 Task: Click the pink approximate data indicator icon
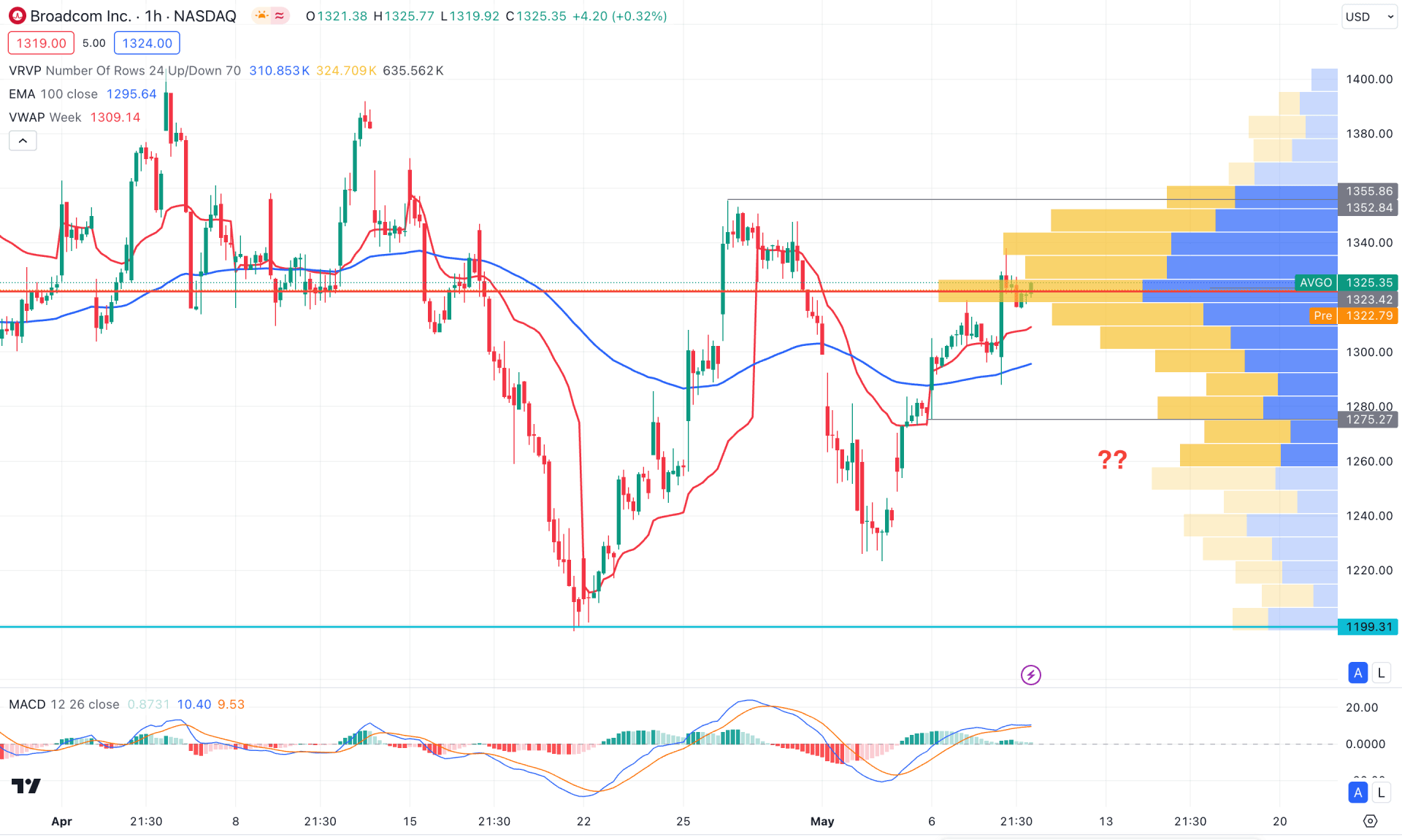click(280, 15)
